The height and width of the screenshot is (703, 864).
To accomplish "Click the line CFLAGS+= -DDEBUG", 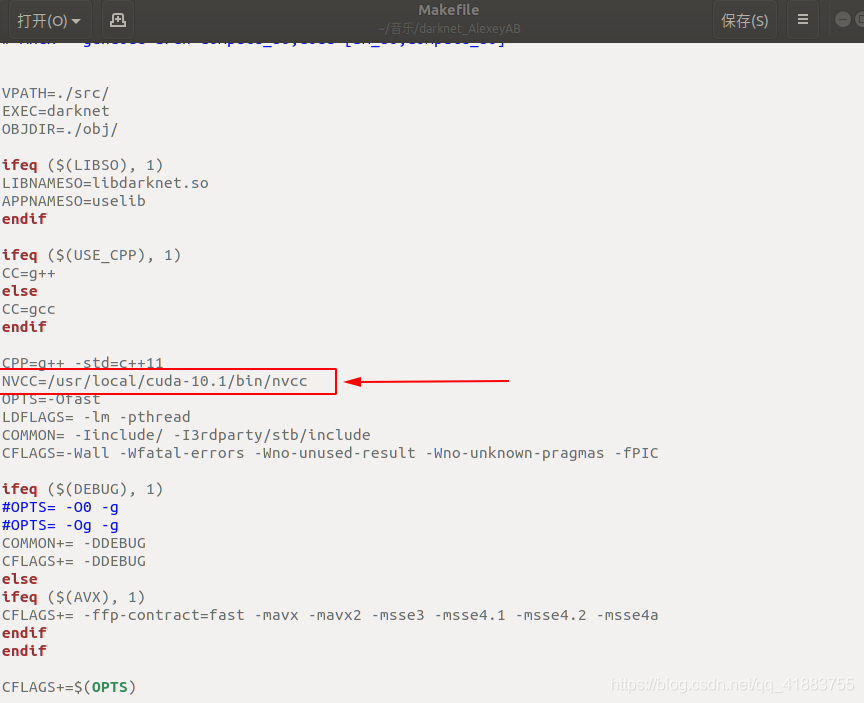I will (74, 561).
